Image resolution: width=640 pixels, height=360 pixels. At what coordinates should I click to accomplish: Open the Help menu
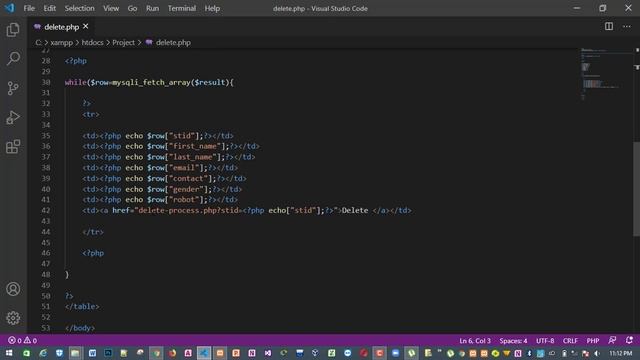point(212,8)
